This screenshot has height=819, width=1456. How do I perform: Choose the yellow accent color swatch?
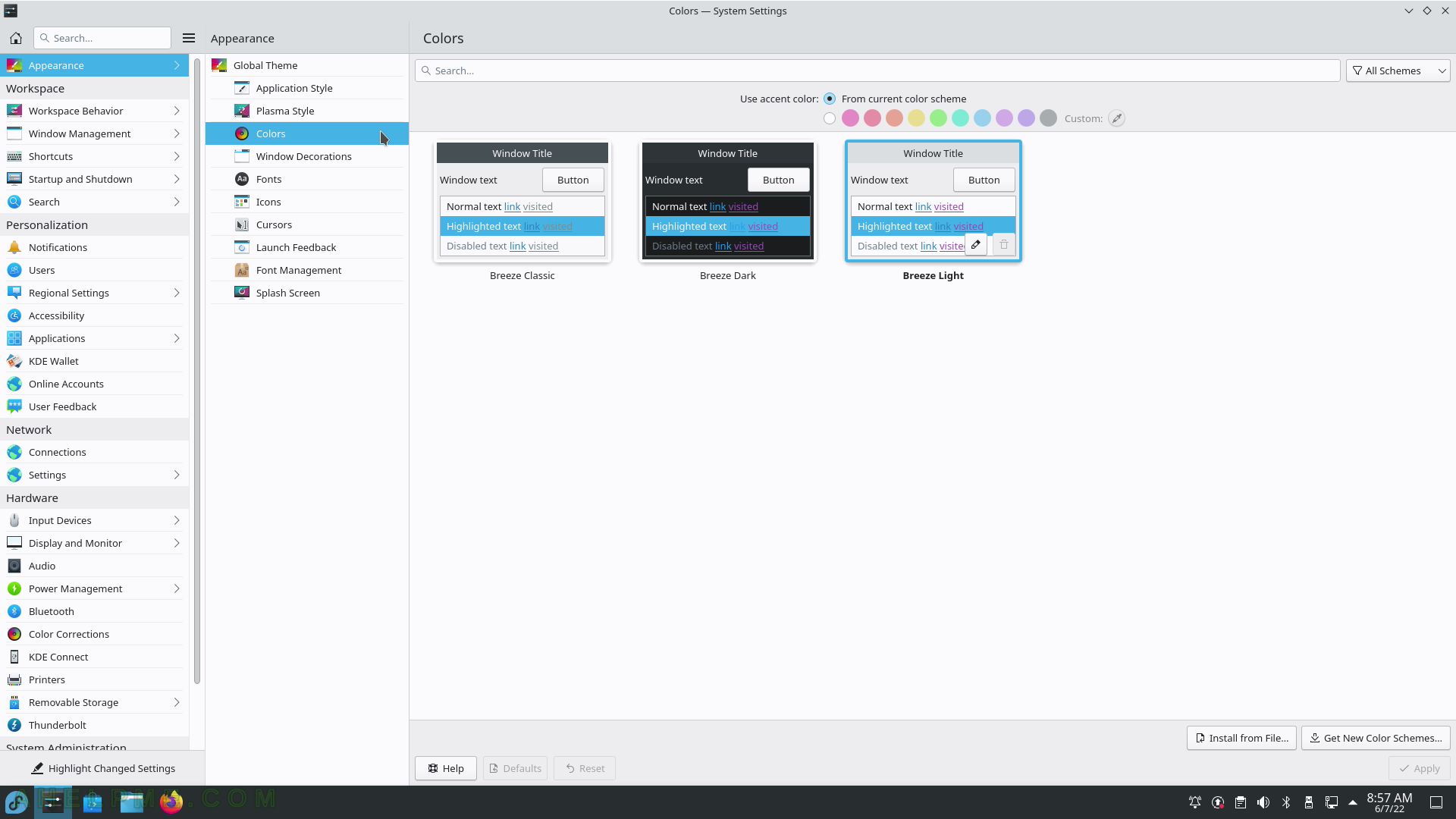[916, 118]
